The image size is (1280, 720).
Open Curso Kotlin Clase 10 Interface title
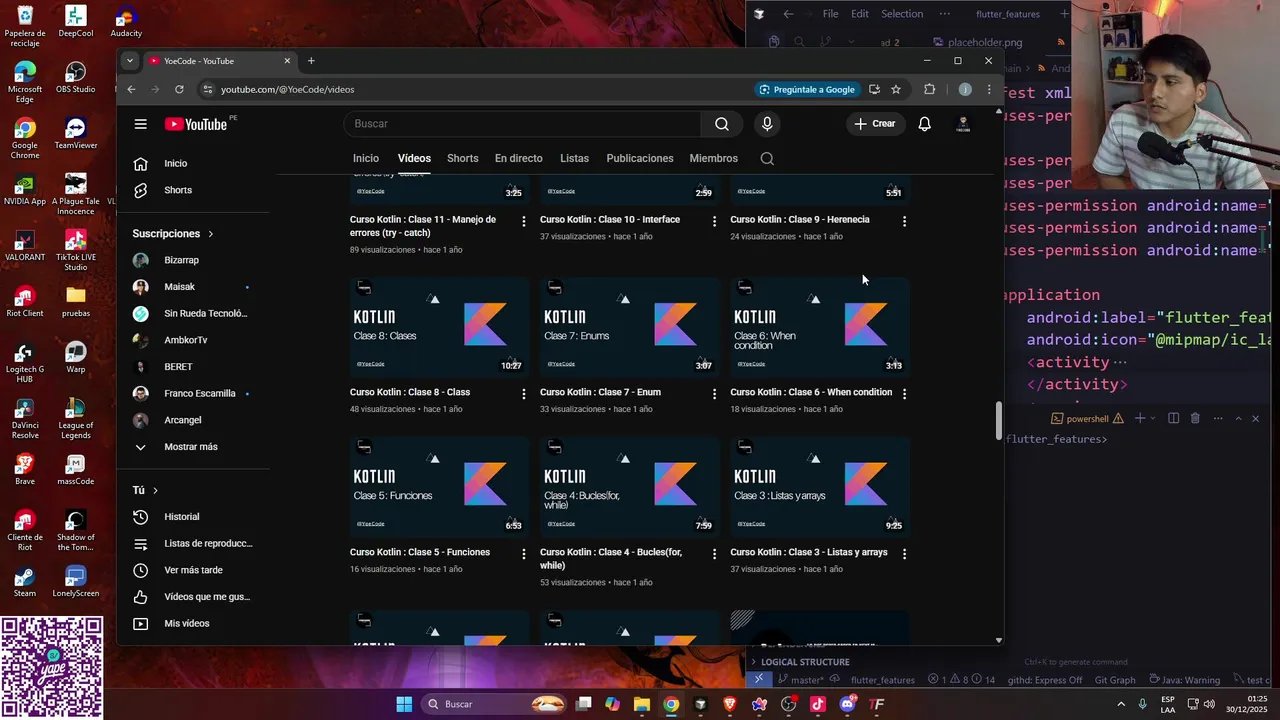coord(610,220)
